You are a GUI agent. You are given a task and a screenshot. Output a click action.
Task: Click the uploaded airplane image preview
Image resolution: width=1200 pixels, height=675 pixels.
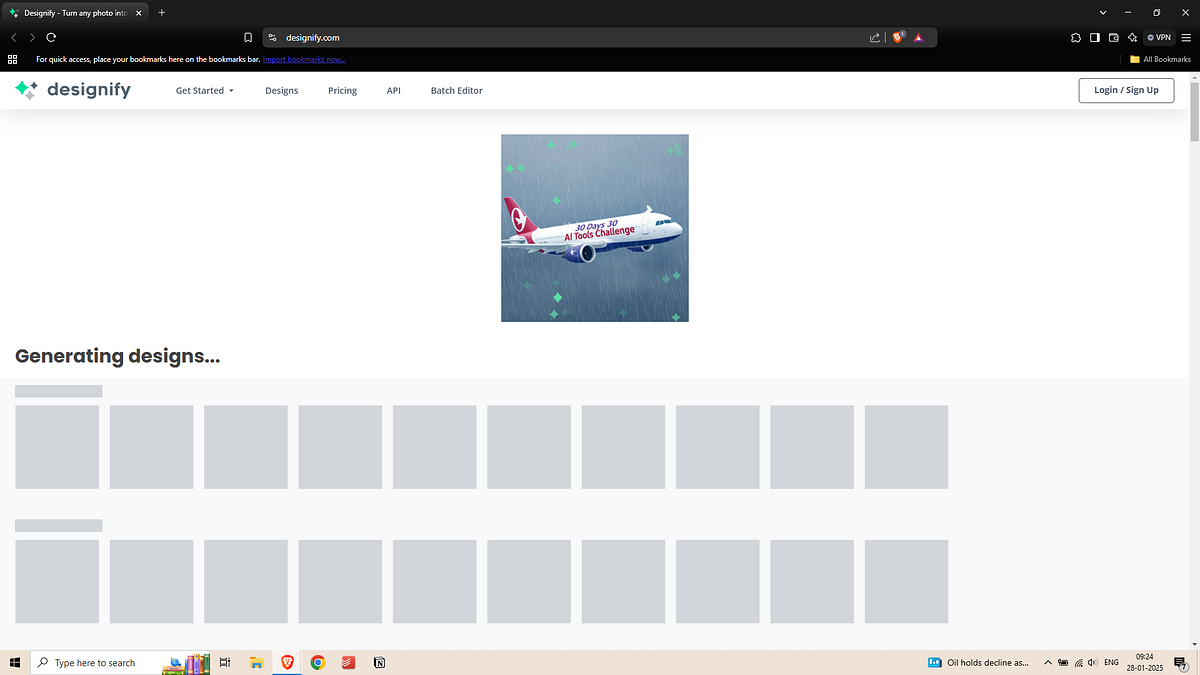(x=594, y=228)
